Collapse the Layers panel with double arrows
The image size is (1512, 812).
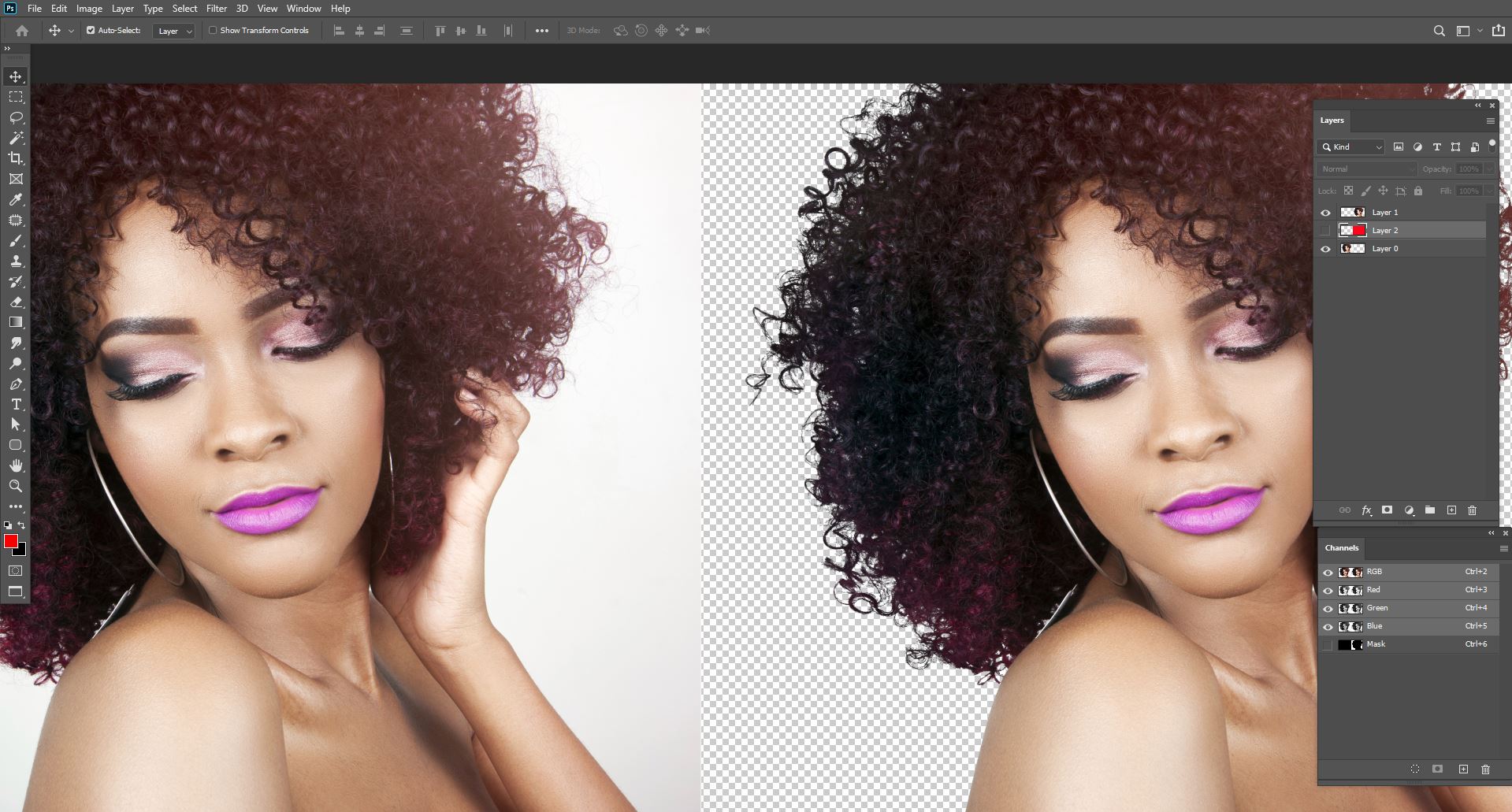click(x=1478, y=106)
